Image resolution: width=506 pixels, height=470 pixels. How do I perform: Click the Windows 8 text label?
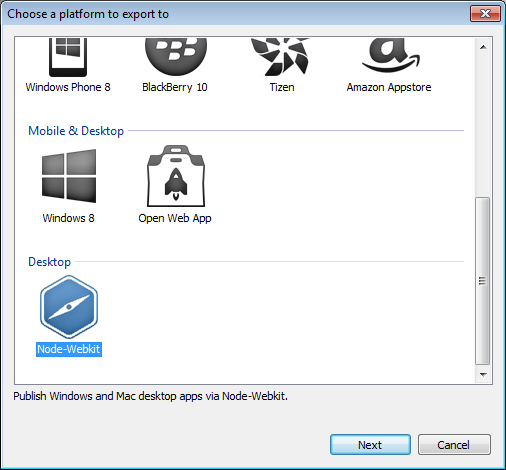[69, 218]
